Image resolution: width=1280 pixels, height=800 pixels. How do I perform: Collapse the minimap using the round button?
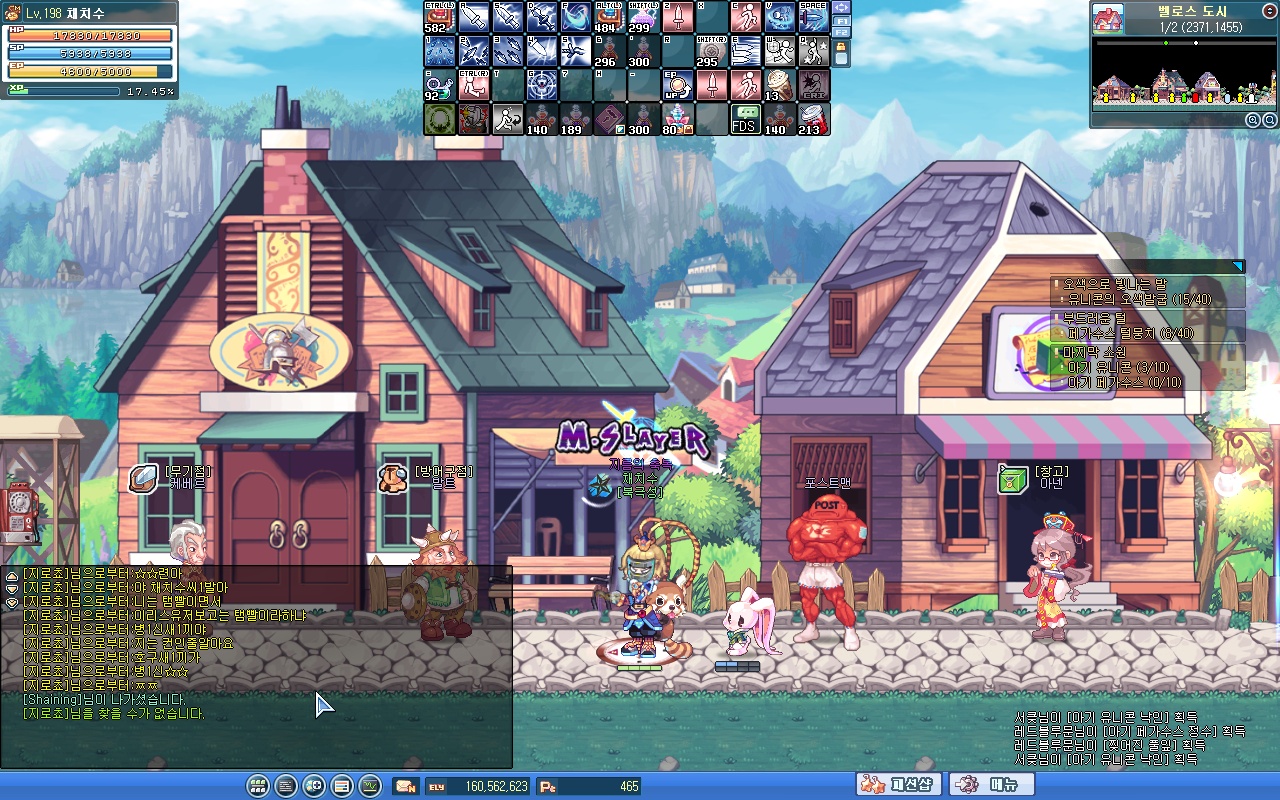(1269, 11)
